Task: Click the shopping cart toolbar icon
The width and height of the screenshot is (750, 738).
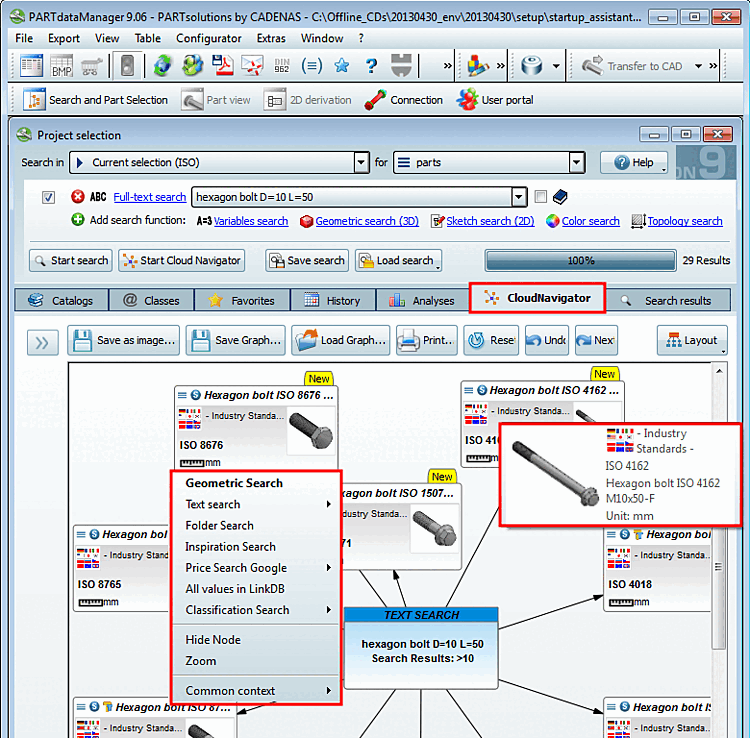Action: point(91,66)
